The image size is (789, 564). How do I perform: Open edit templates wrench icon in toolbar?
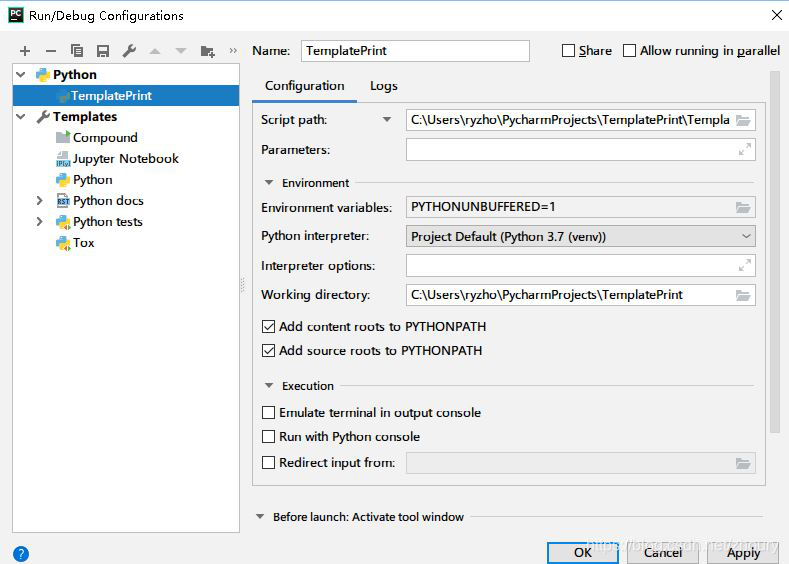[129, 51]
